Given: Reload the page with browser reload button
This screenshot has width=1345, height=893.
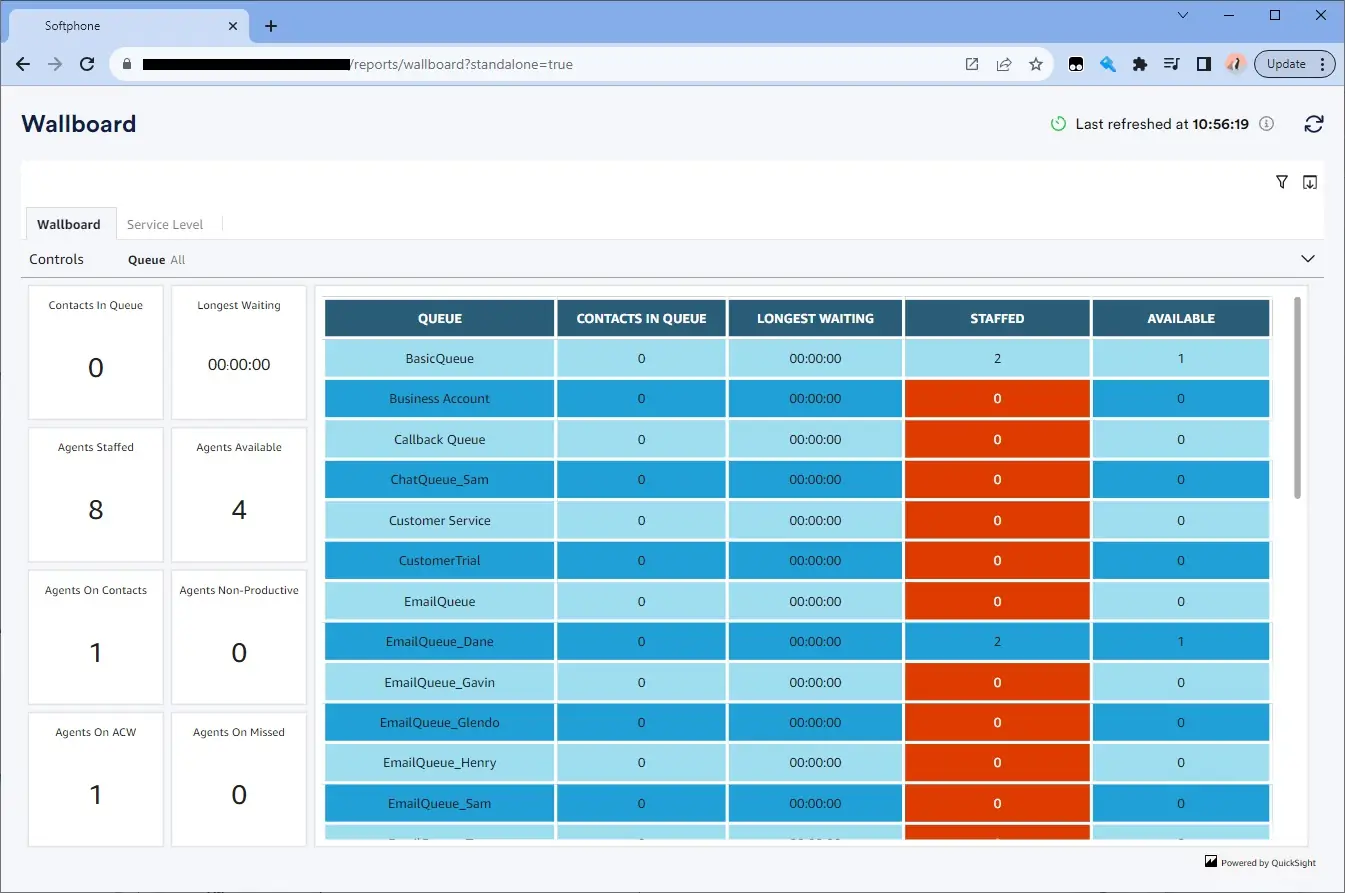Looking at the screenshot, I should click(x=87, y=64).
